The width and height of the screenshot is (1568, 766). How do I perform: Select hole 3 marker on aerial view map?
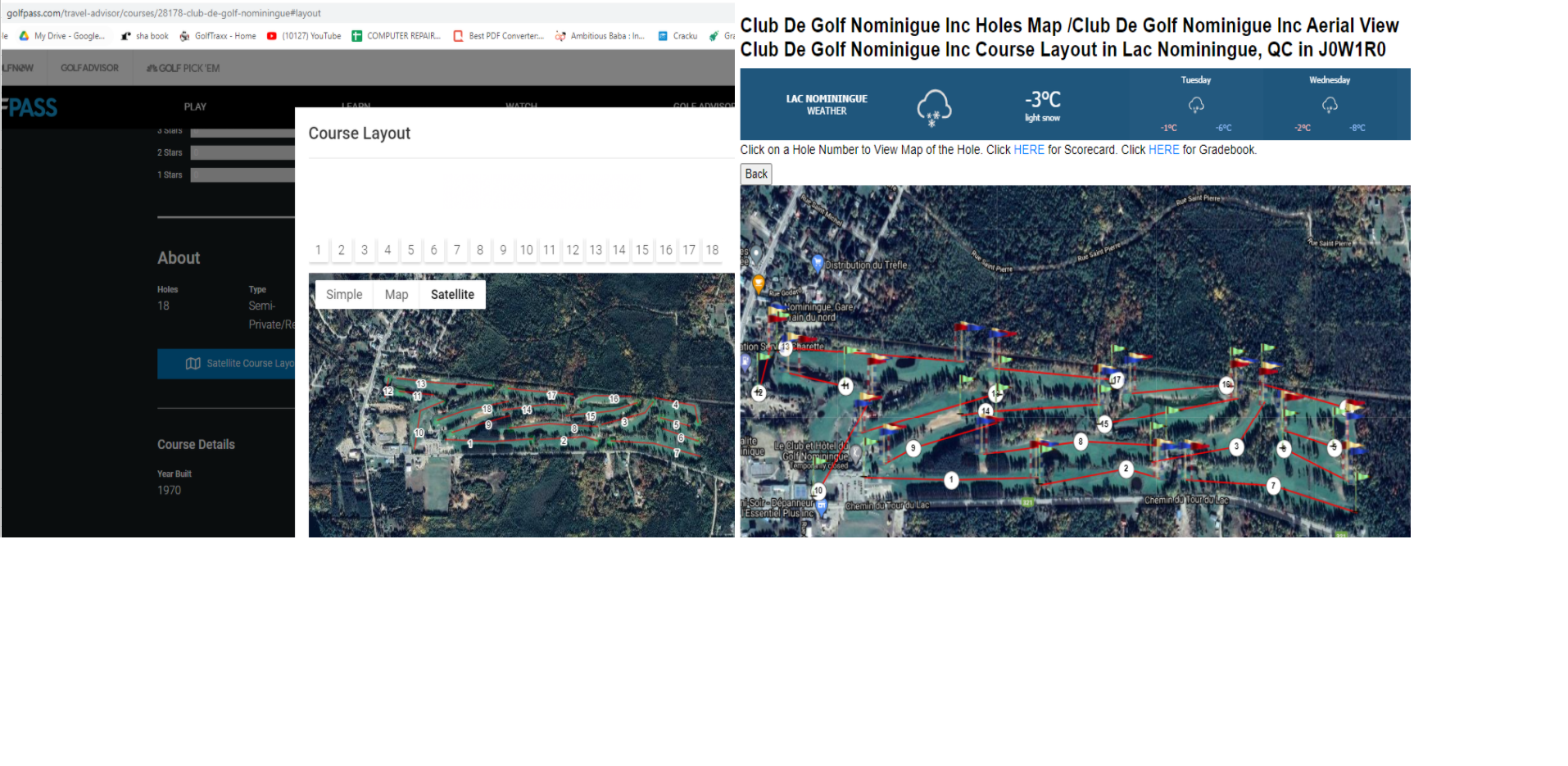pos(1236,446)
